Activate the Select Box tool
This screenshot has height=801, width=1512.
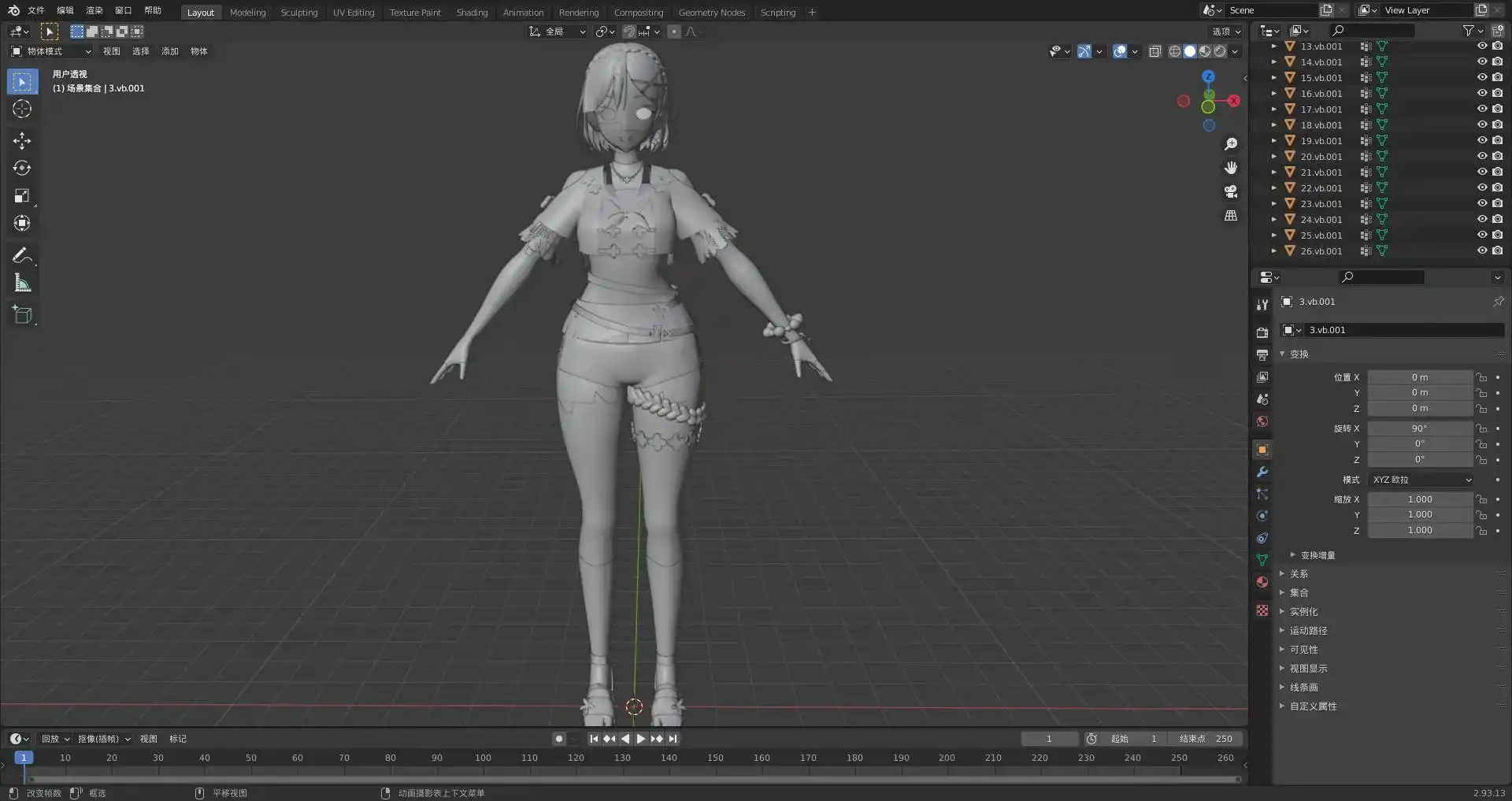click(x=22, y=82)
